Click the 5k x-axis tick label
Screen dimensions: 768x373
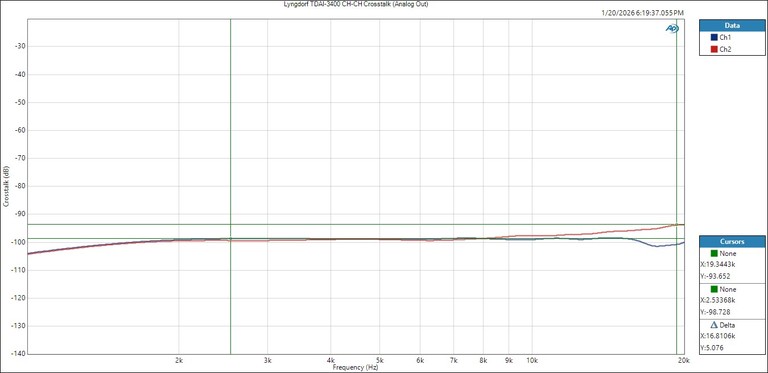pyautogui.click(x=380, y=360)
